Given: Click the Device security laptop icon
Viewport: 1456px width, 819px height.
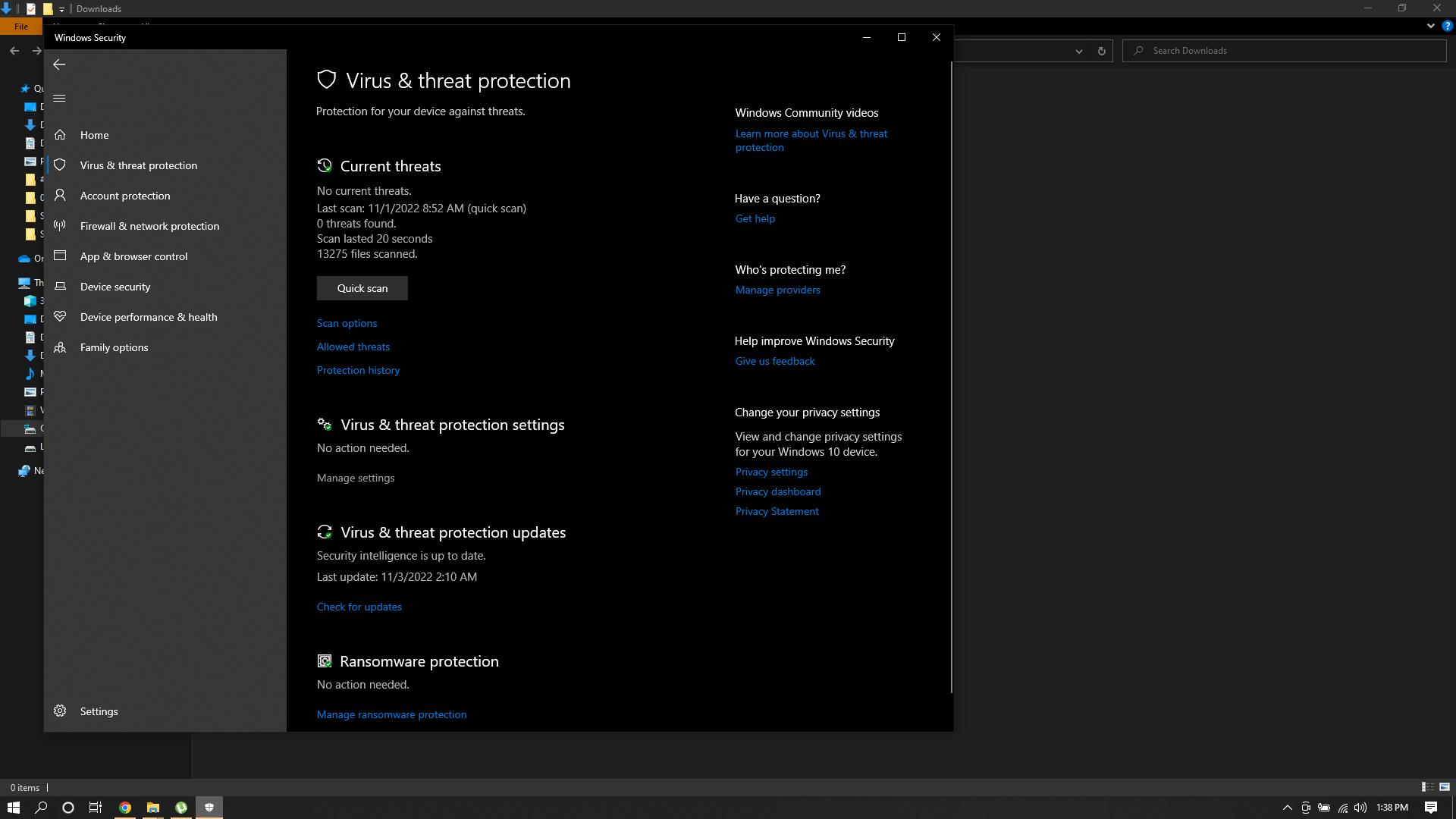Looking at the screenshot, I should click(60, 286).
